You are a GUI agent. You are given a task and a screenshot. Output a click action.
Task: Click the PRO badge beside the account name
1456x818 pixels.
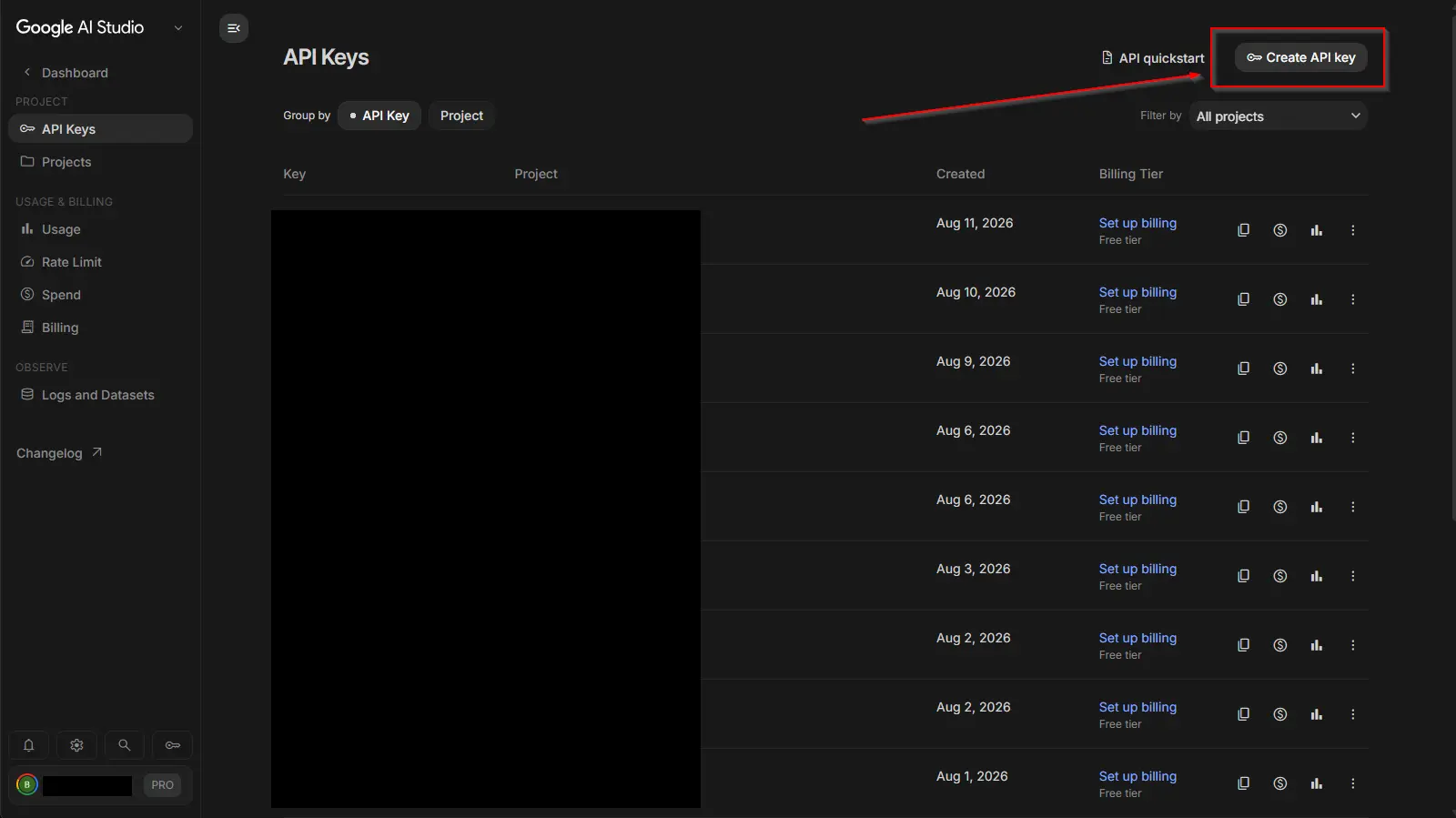(x=162, y=784)
